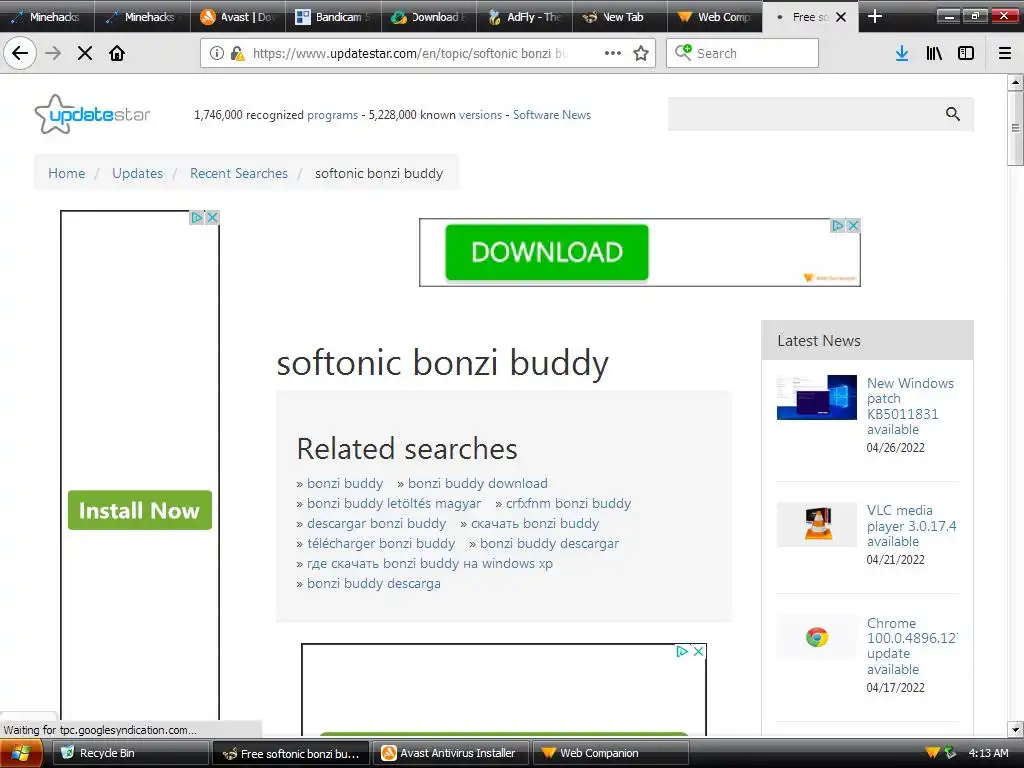Image resolution: width=1024 pixels, height=768 pixels.
Task: Go back to the previous page
Action: pyautogui.click(x=20, y=53)
